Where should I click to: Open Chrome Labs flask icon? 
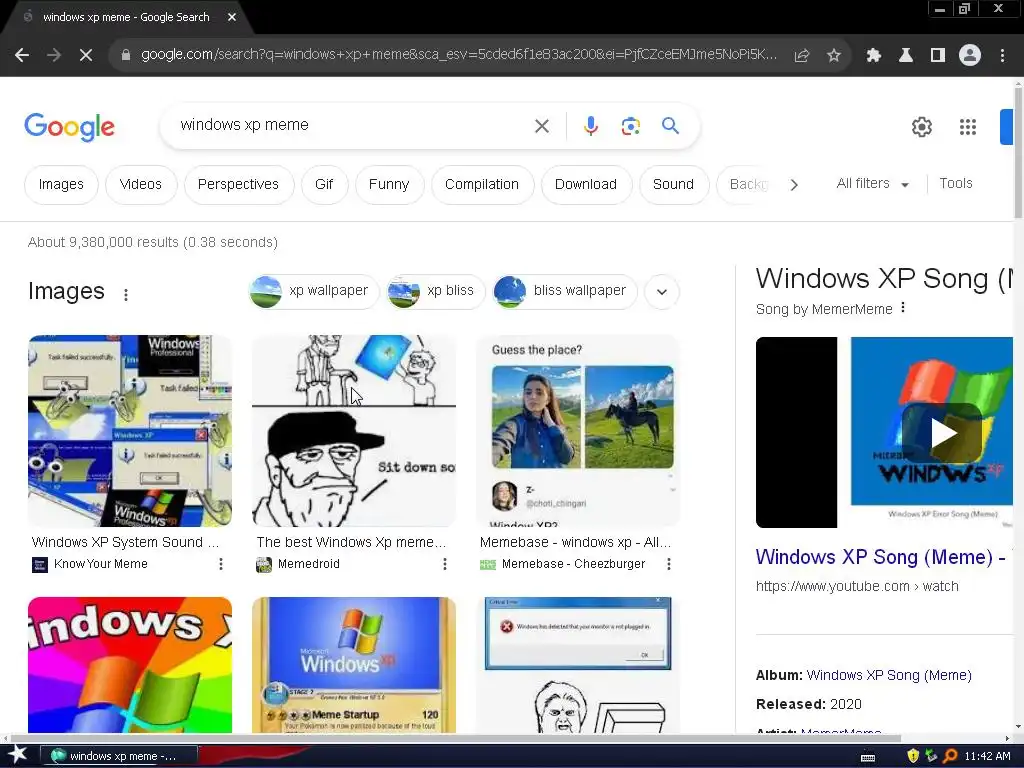point(906,56)
